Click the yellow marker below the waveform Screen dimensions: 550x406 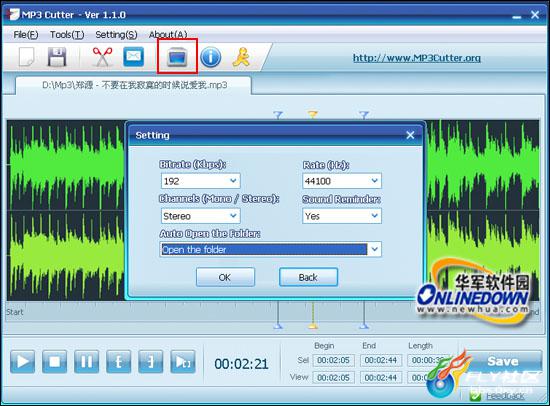313,326
